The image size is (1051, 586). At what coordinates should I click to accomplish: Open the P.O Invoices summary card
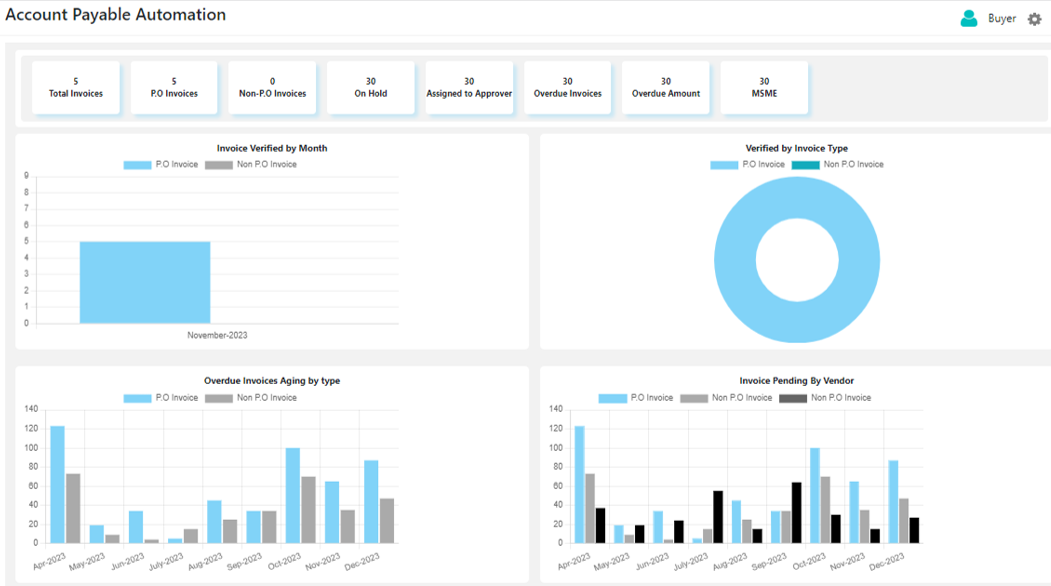(x=174, y=88)
